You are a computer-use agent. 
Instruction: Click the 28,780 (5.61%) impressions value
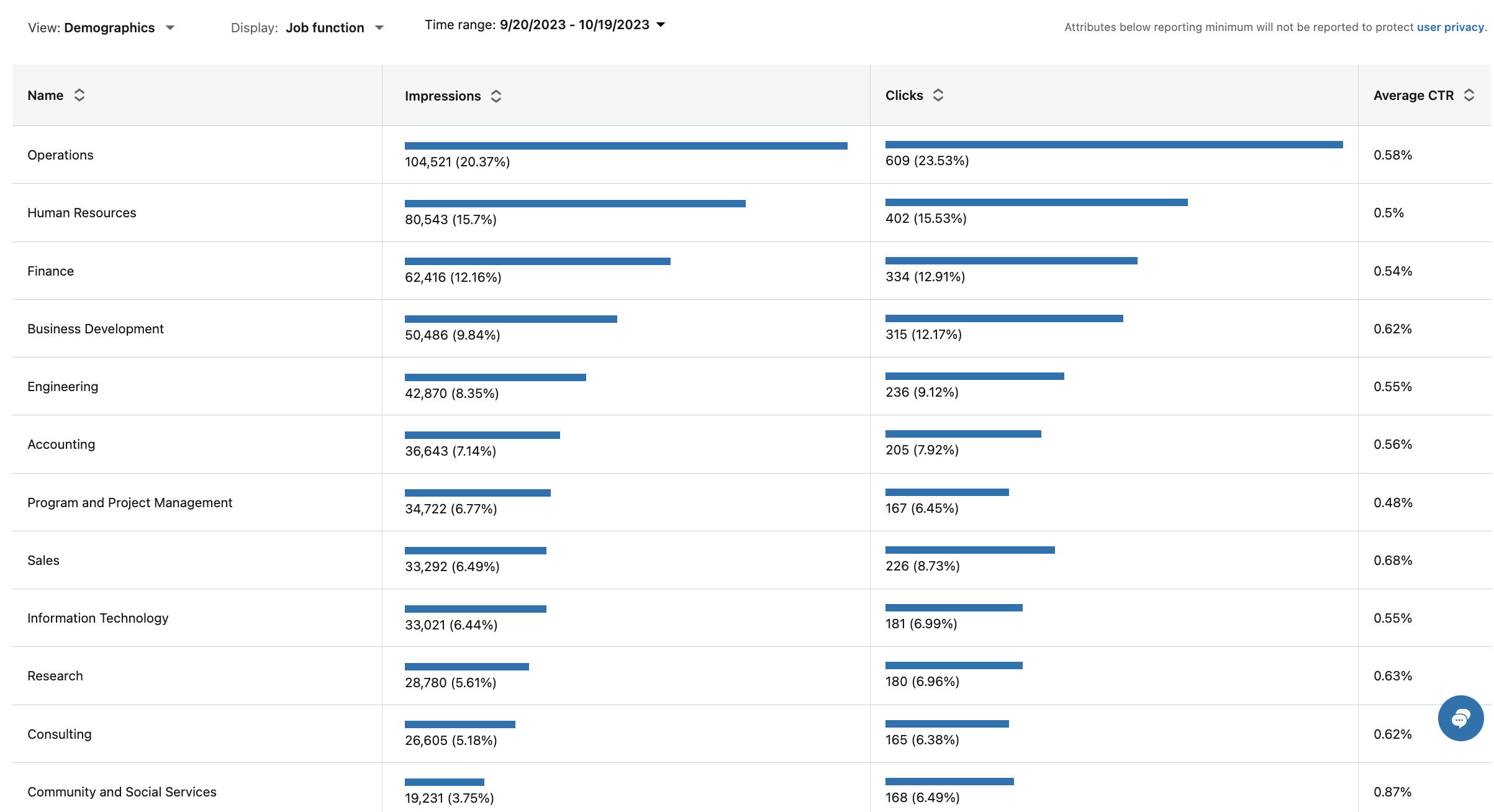[x=451, y=683]
